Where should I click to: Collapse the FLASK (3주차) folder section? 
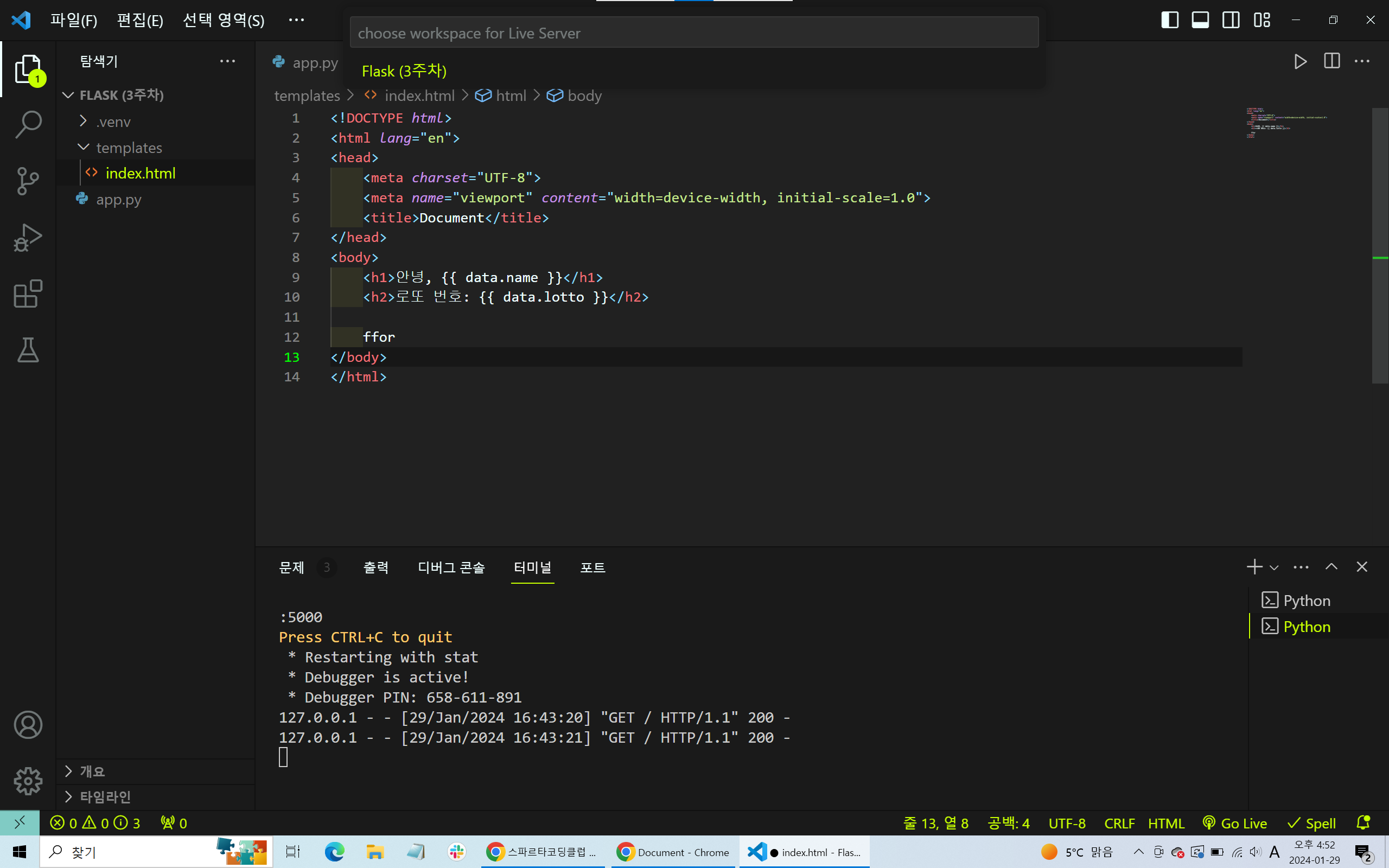tap(155, 95)
